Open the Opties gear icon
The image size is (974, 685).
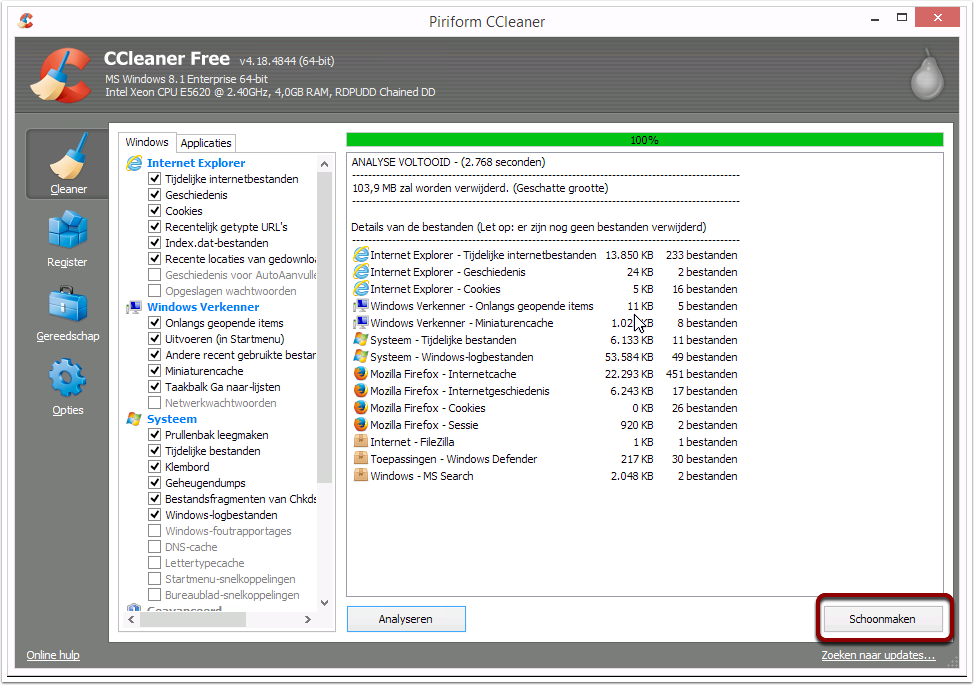pyautogui.click(x=68, y=378)
